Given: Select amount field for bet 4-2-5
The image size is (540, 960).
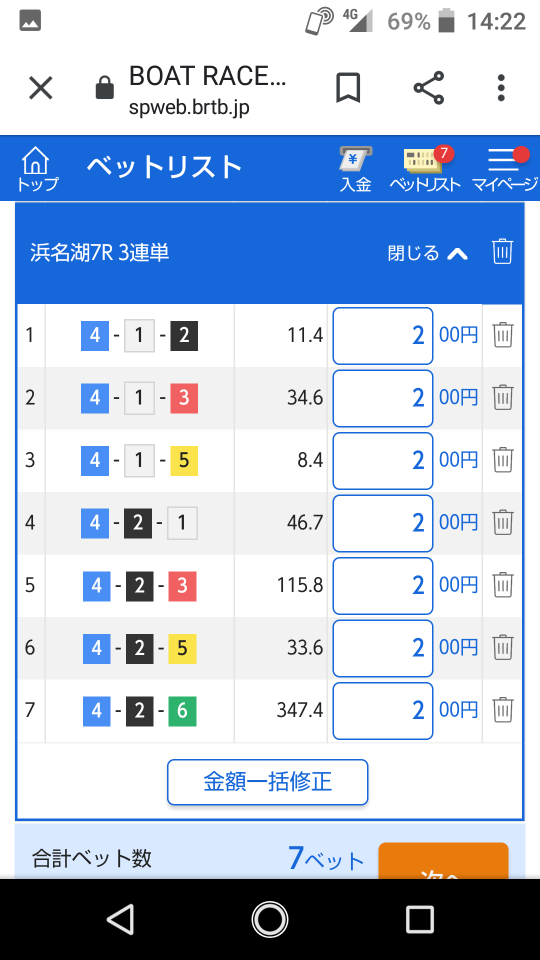Looking at the screenshot, I should point(383,648).
